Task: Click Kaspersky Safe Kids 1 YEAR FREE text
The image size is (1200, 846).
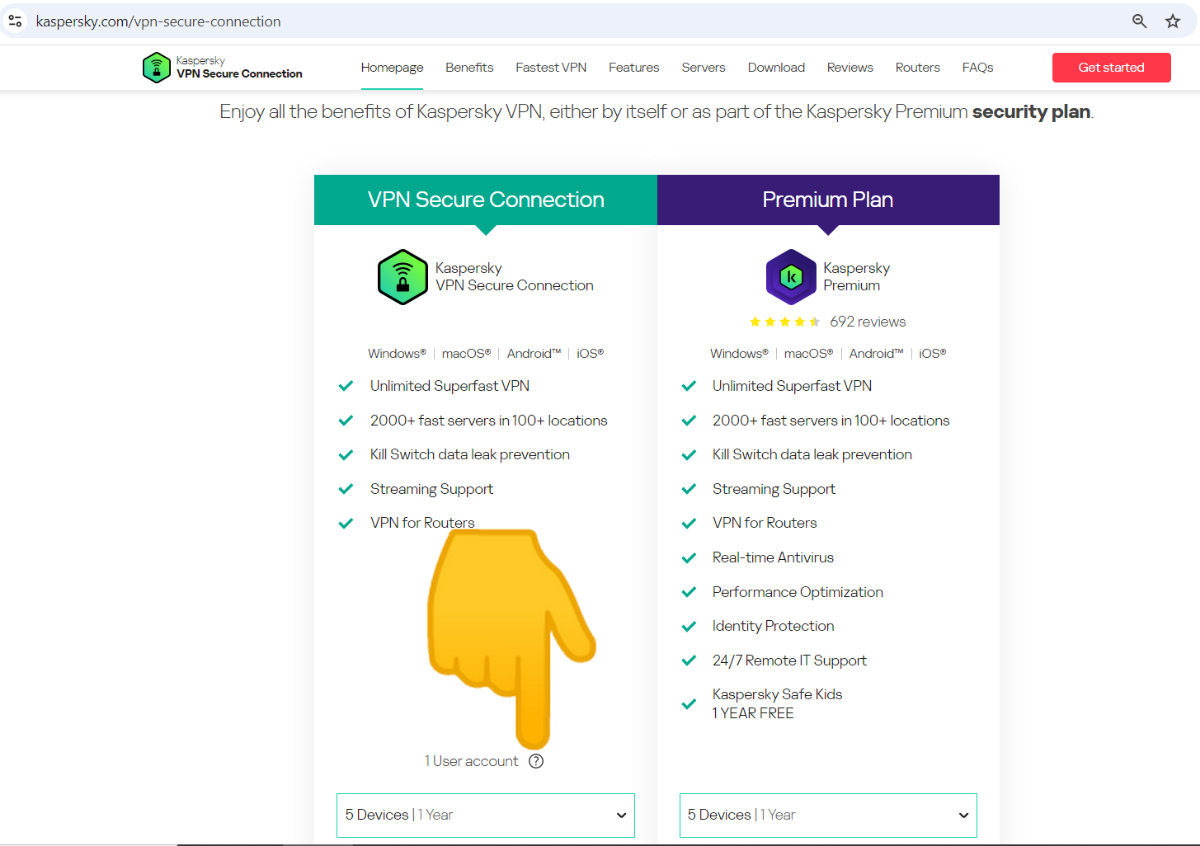Action: point(777,704)
